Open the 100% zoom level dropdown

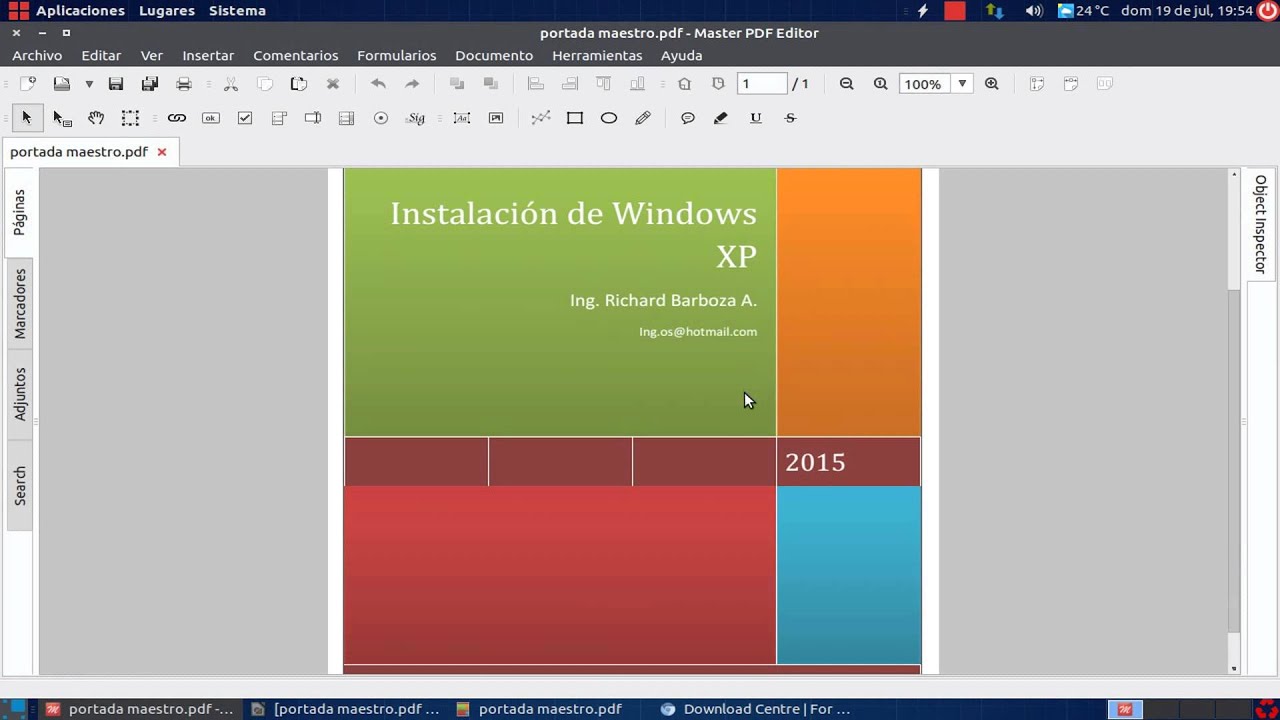[962, 84]
